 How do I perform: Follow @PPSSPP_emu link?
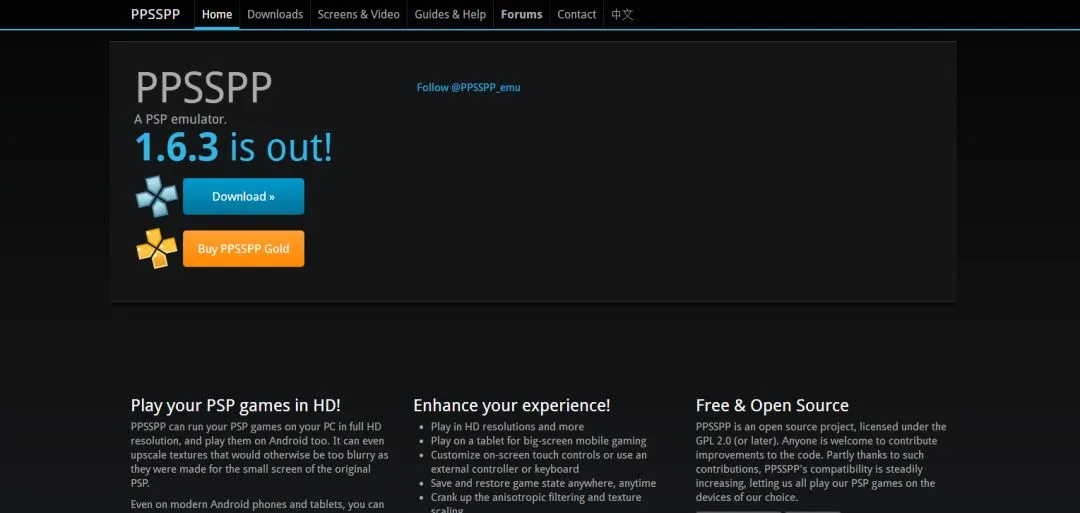pyautogui.click(x=468, y=87)
